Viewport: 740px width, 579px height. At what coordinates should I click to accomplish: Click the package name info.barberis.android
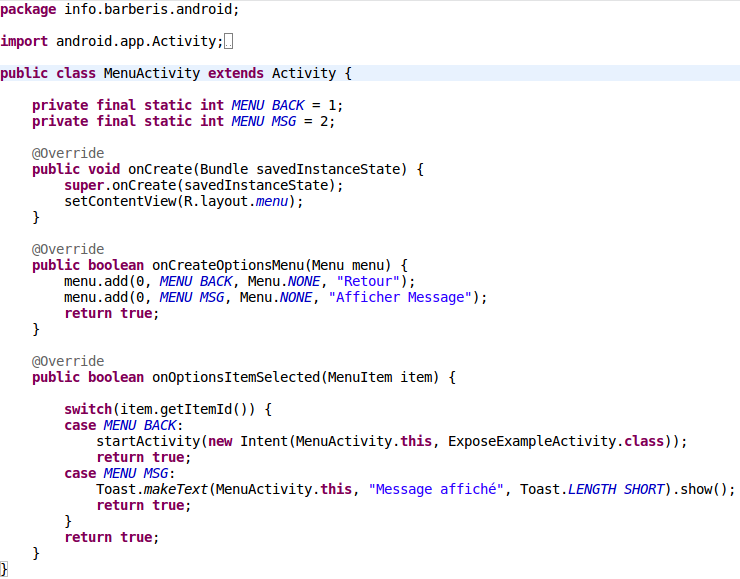tap(151, 9)
